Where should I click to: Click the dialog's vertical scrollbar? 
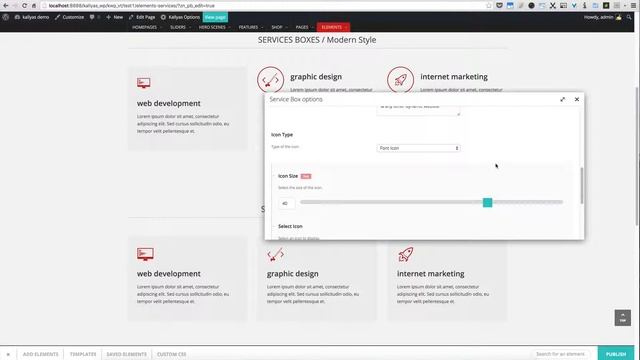tap(582, 186)
